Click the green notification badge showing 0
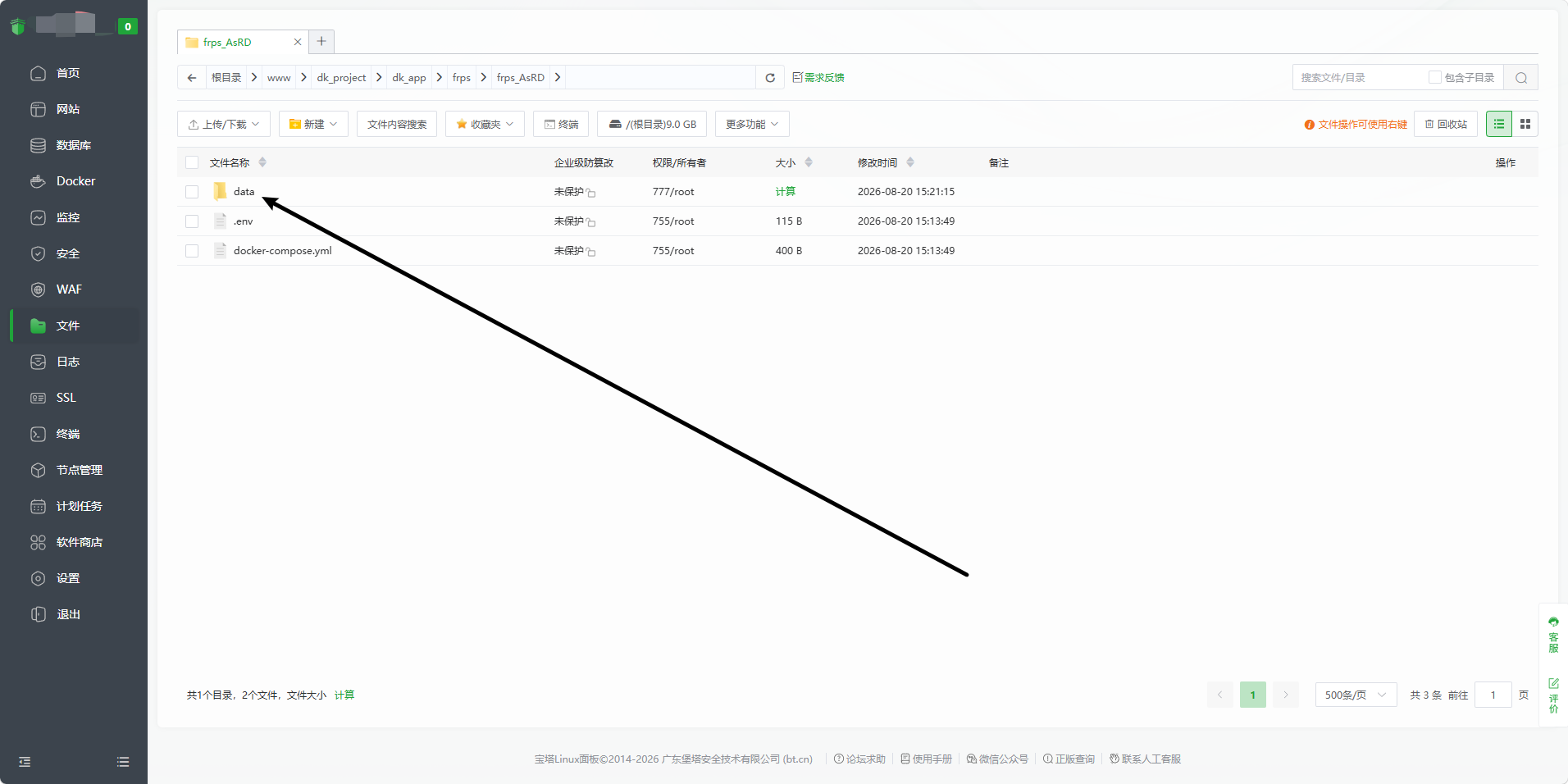This screenshot has height=784, width=1568. 127,26
